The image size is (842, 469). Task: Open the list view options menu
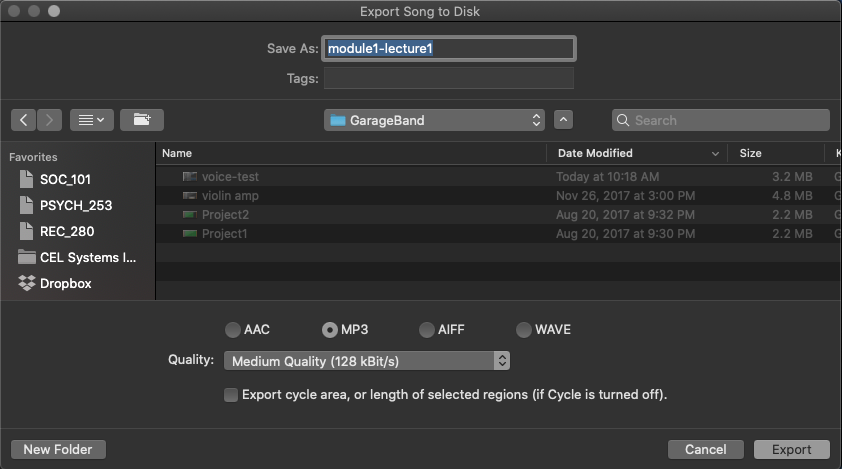click(92, 120)
